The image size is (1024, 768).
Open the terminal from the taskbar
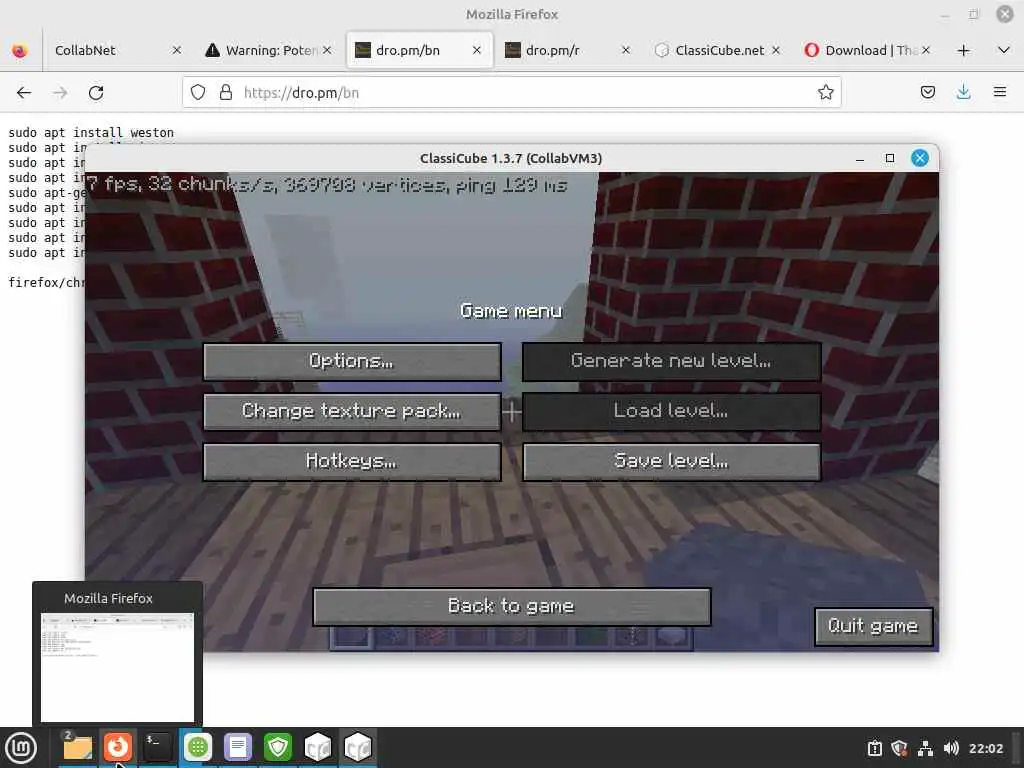tap(157, 748)
